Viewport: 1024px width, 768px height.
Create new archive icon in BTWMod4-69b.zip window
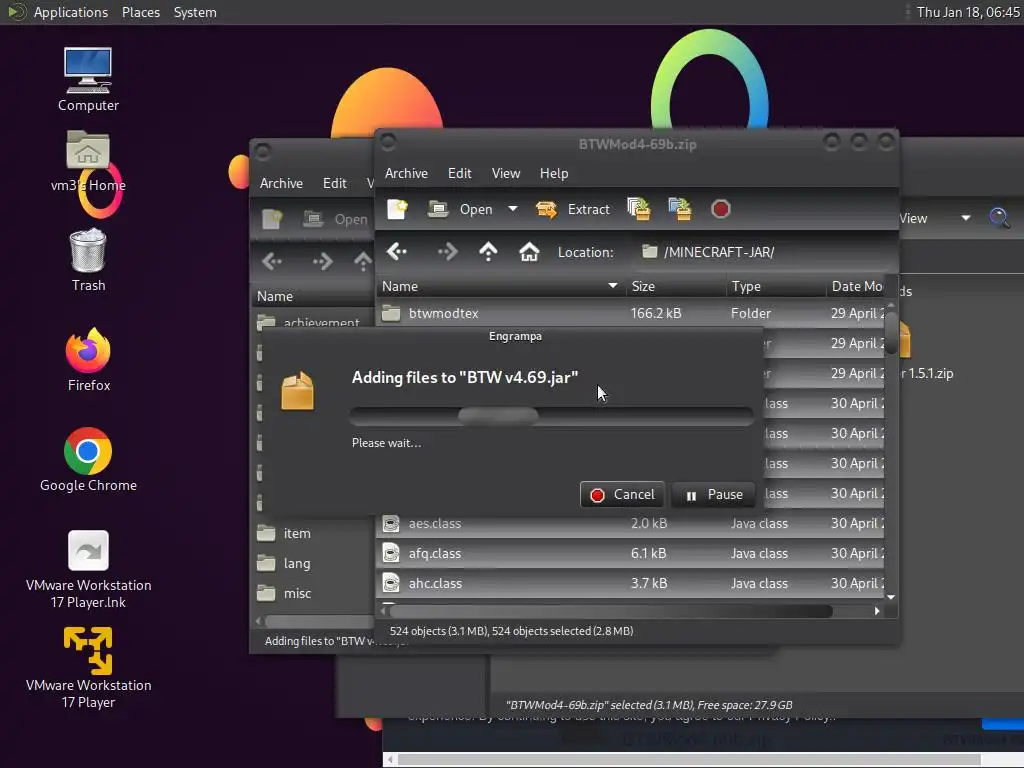(x=397, y=209)
